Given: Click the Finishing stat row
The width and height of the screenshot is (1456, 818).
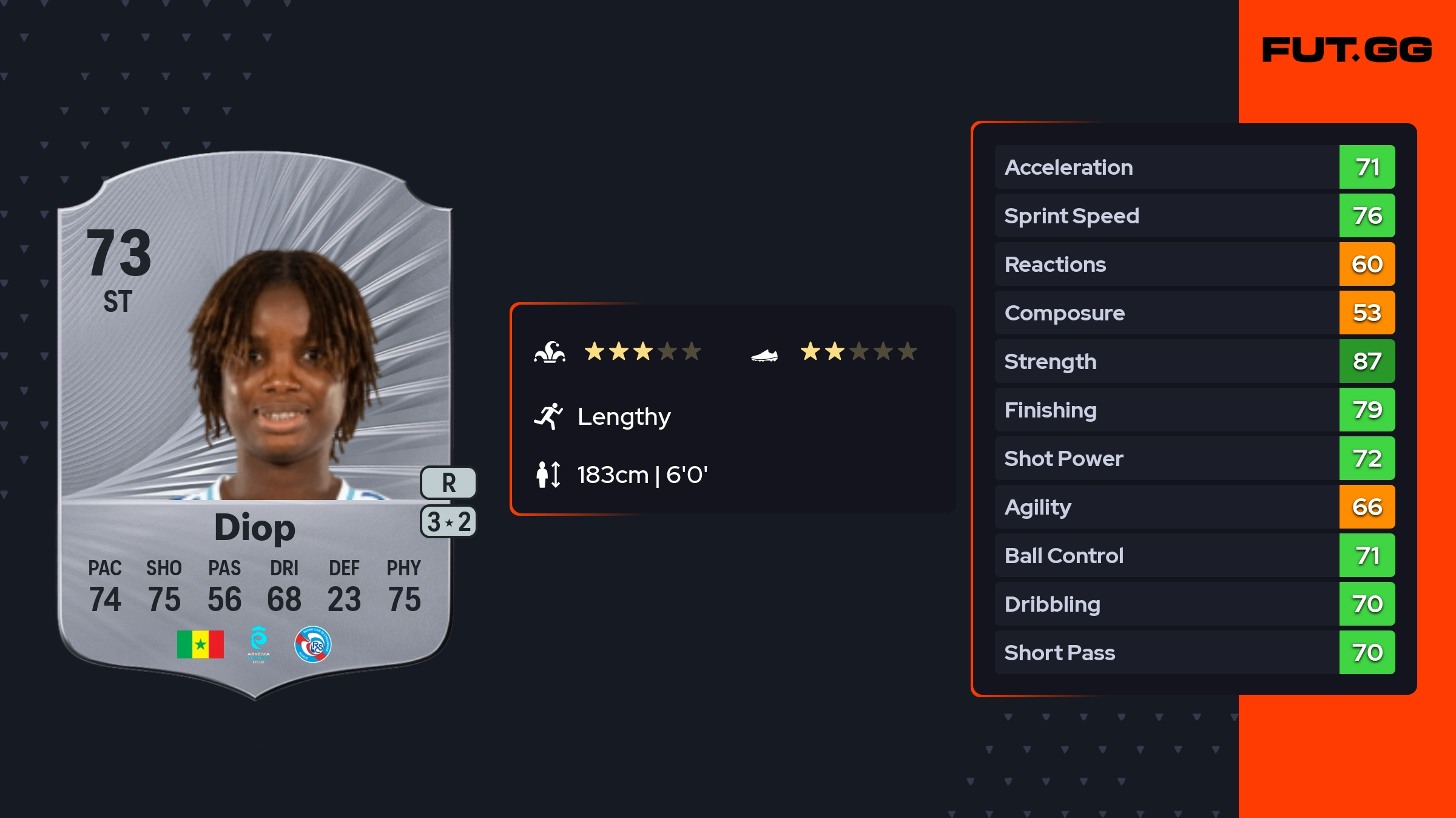Looking at the screenshot, I should click(1165, 410).
